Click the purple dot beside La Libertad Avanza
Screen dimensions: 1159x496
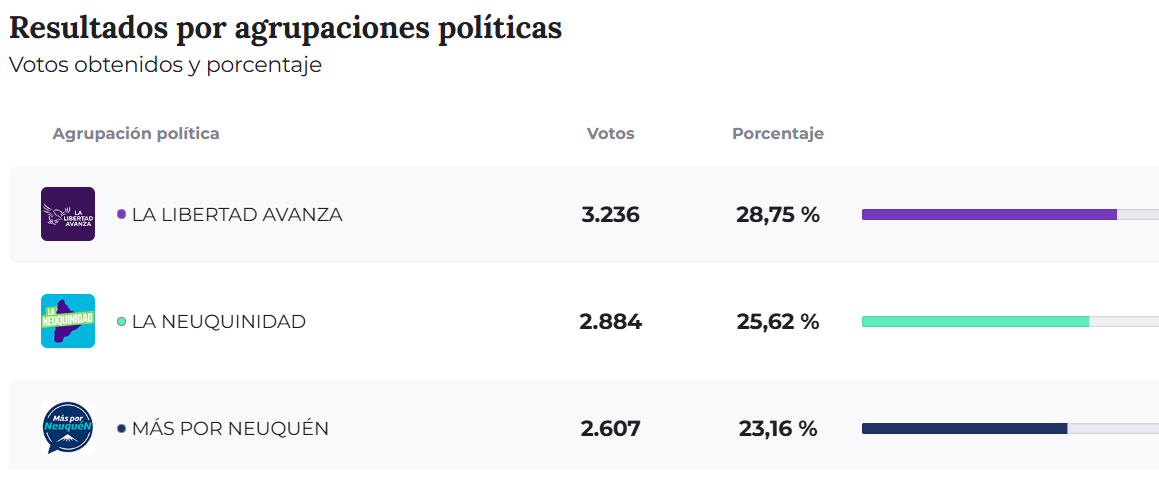coord(122,214)
